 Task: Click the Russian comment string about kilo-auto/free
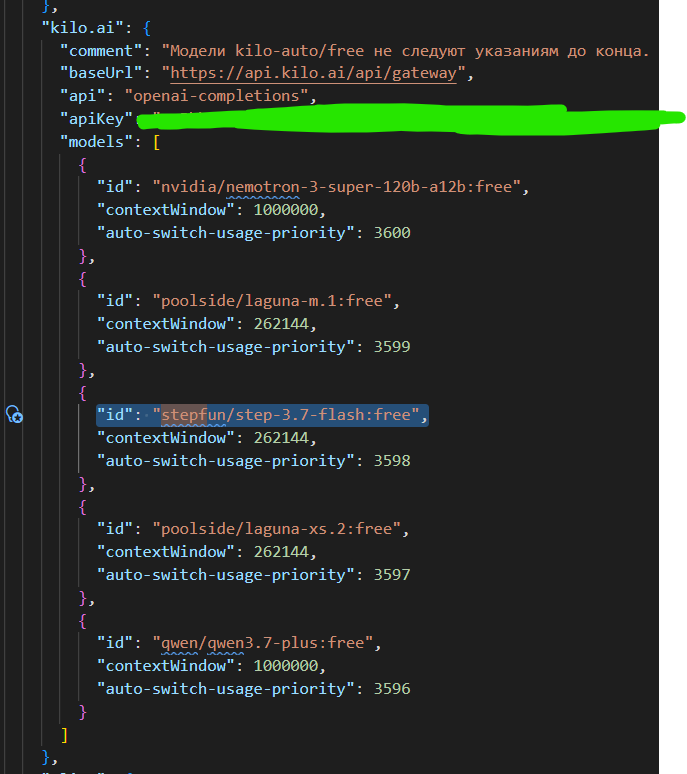point(406,50)
